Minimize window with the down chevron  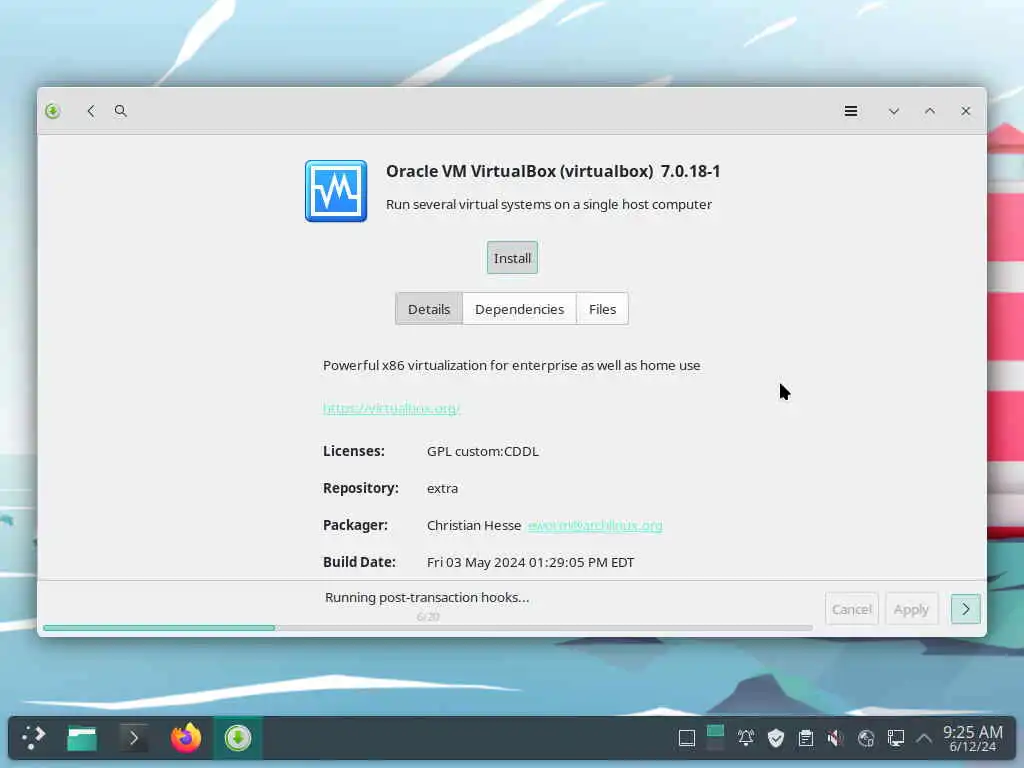[893, 112]
